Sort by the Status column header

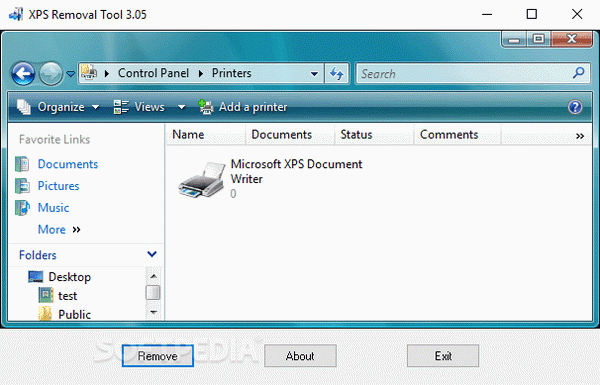(375, 134)
